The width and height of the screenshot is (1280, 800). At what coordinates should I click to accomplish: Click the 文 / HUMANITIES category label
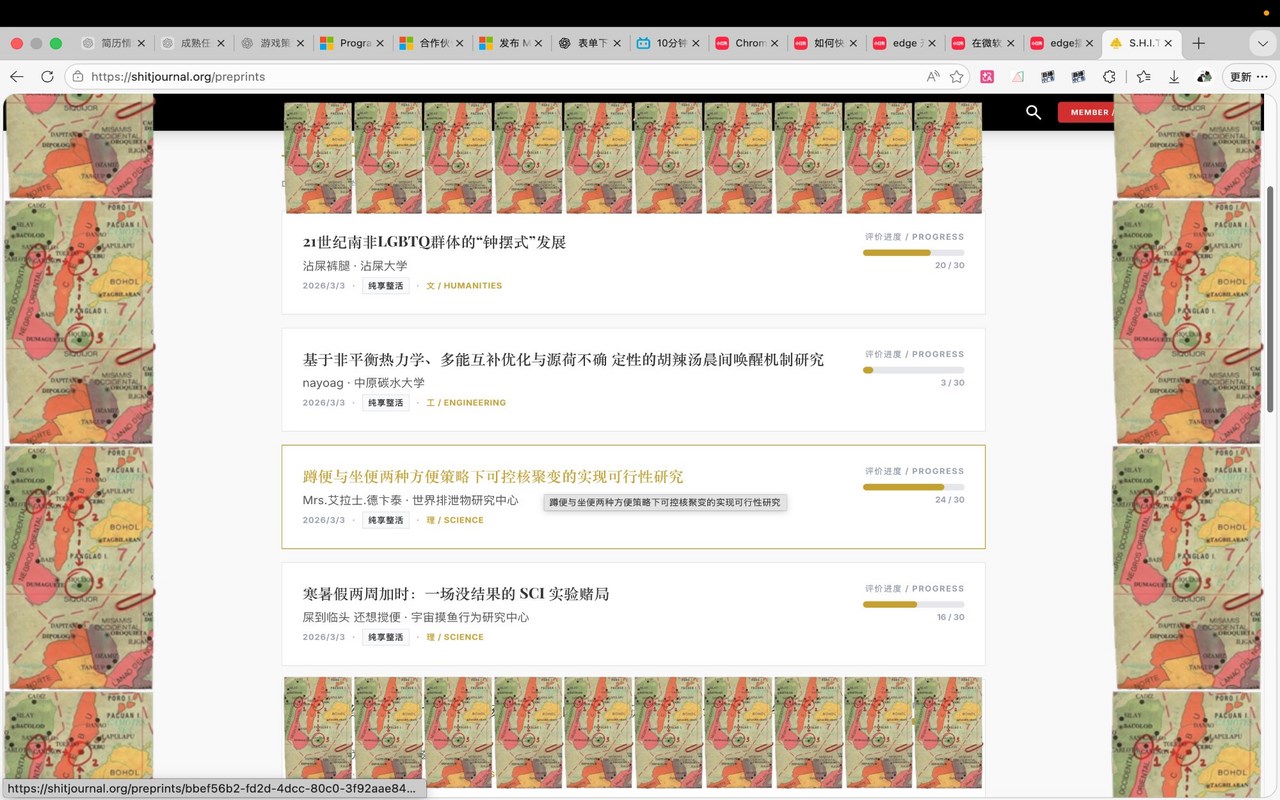(464, 286)
